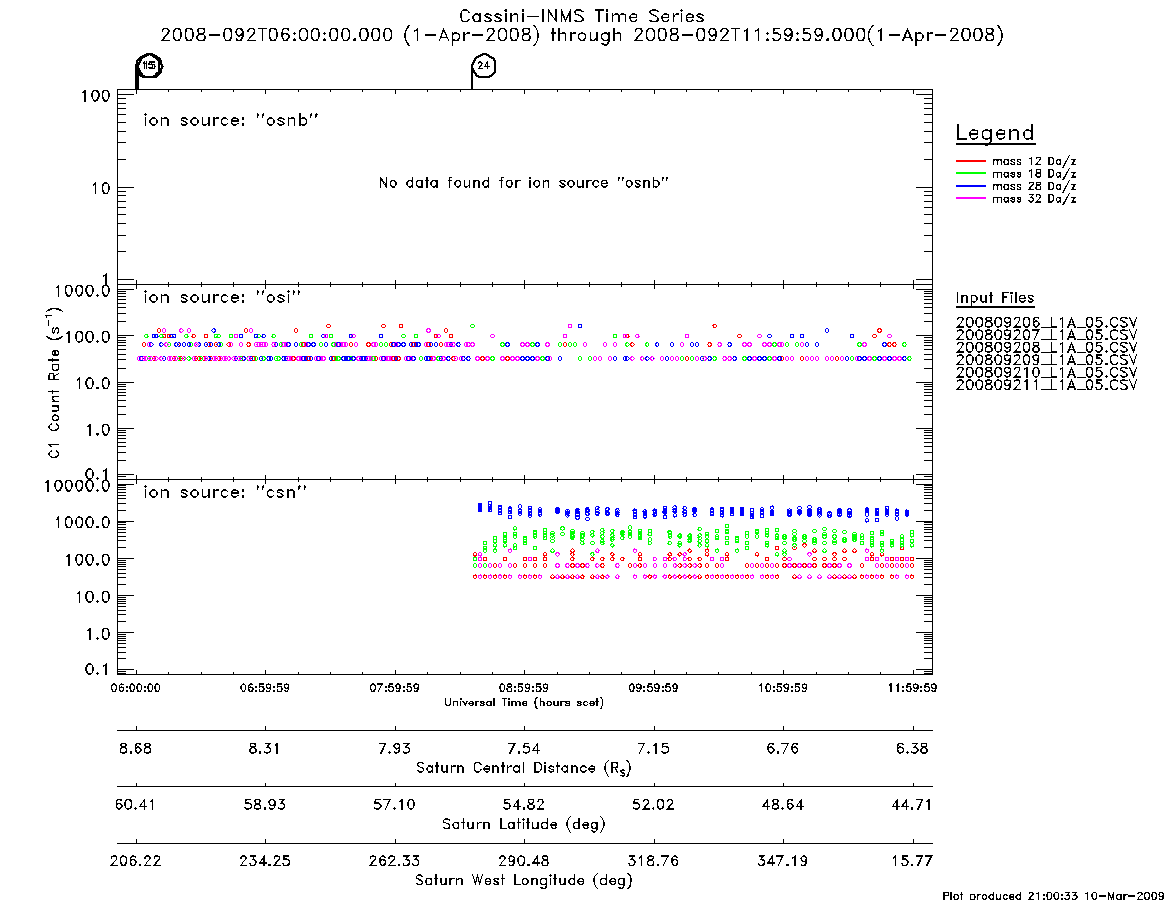Click the 06:00:00 time tick label
1165x900 pixels.
pos(135,688)
